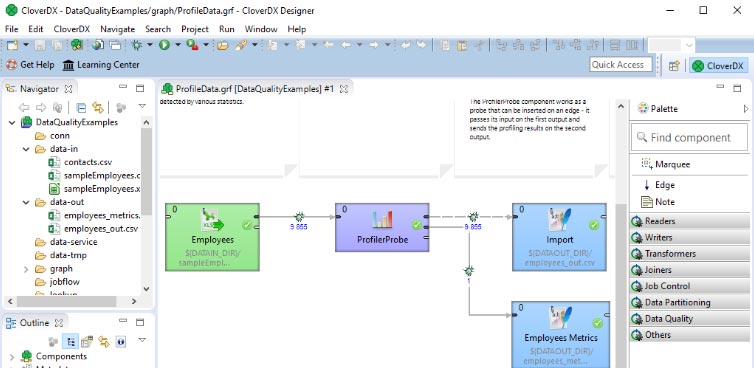This screenshot has height=368, width=754.
Task: Select the Marquee tool in Palette
Action: coord(666,165)
